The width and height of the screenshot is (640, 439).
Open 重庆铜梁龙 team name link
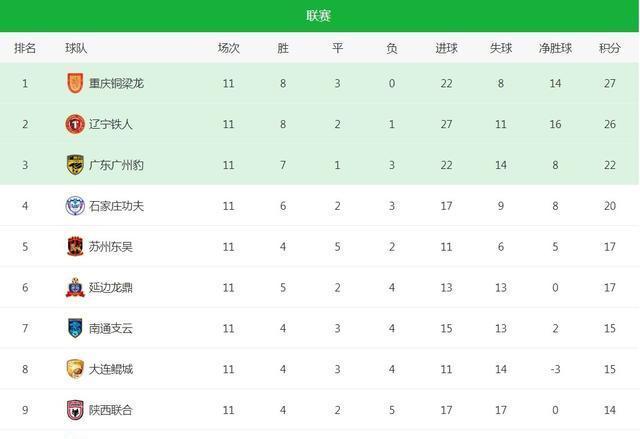coord(116,83)
